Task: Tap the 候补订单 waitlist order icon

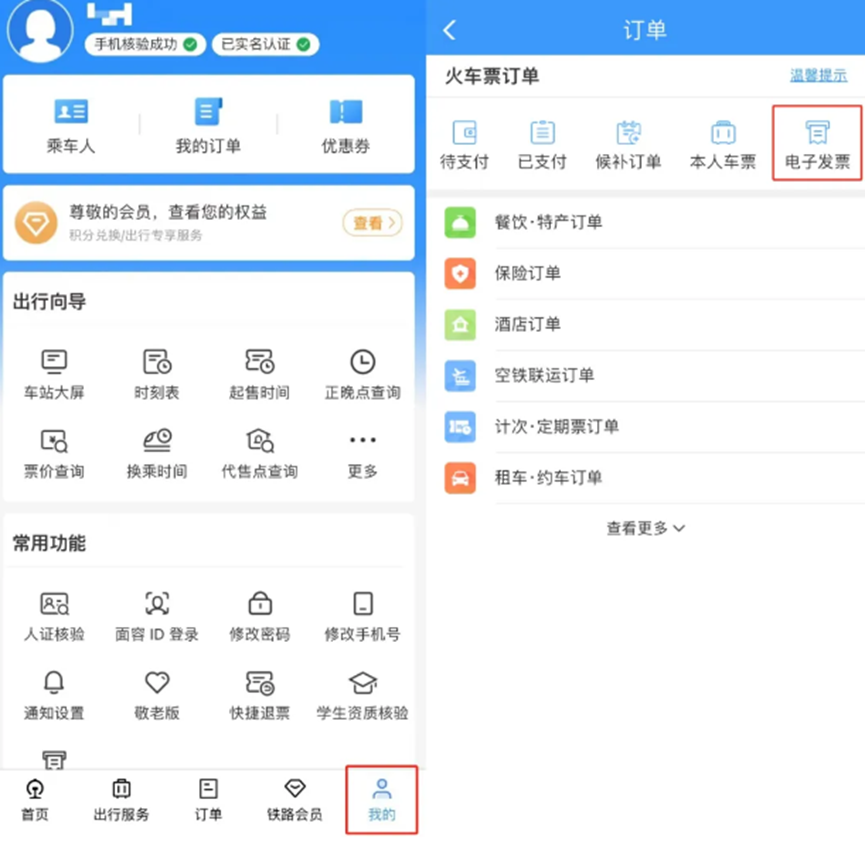Action: [628, 133]
